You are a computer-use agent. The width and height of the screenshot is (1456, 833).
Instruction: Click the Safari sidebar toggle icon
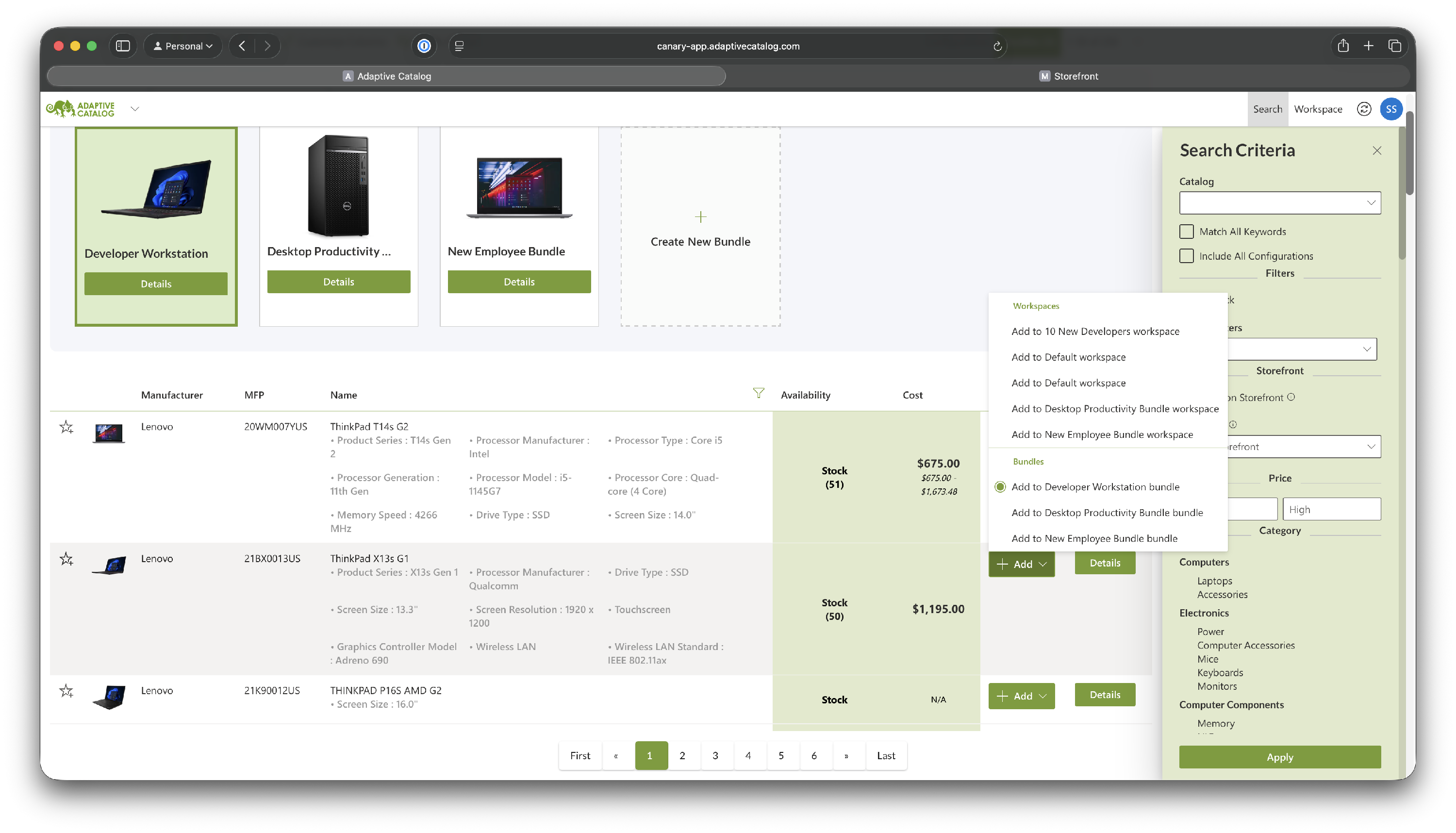[123, 46]
